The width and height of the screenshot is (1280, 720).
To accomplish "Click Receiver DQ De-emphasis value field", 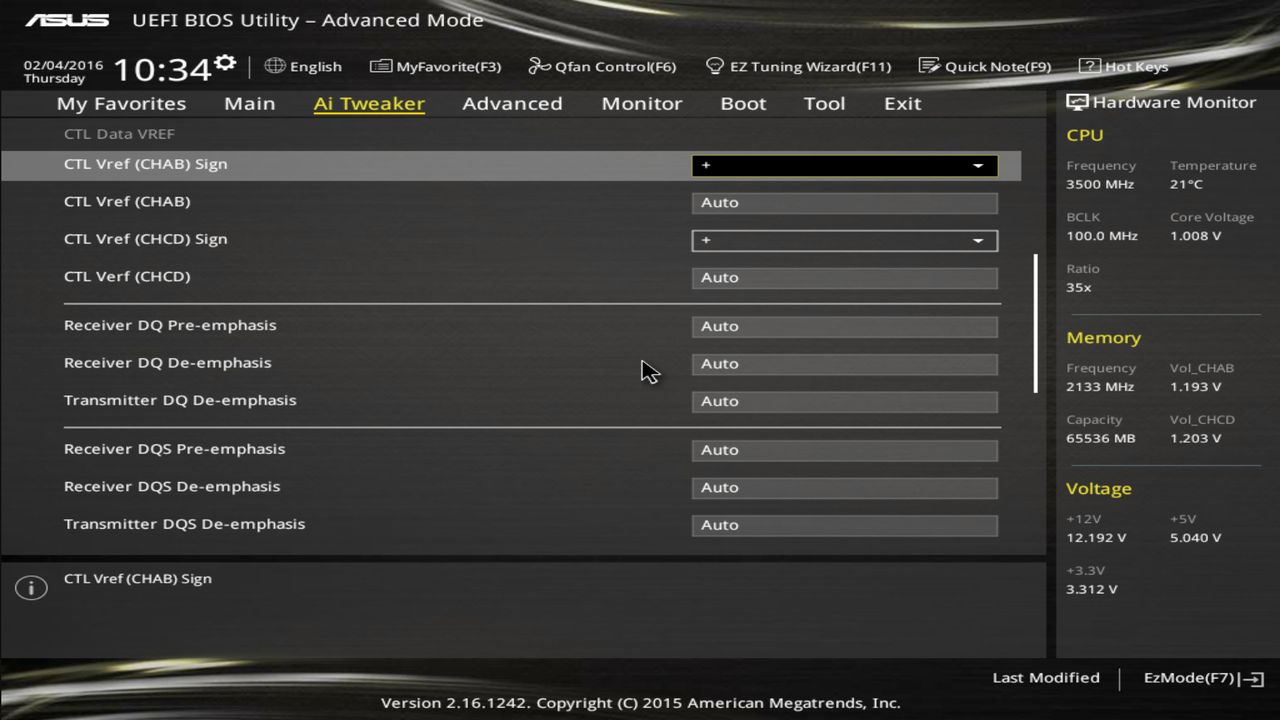I will point(844,364).
